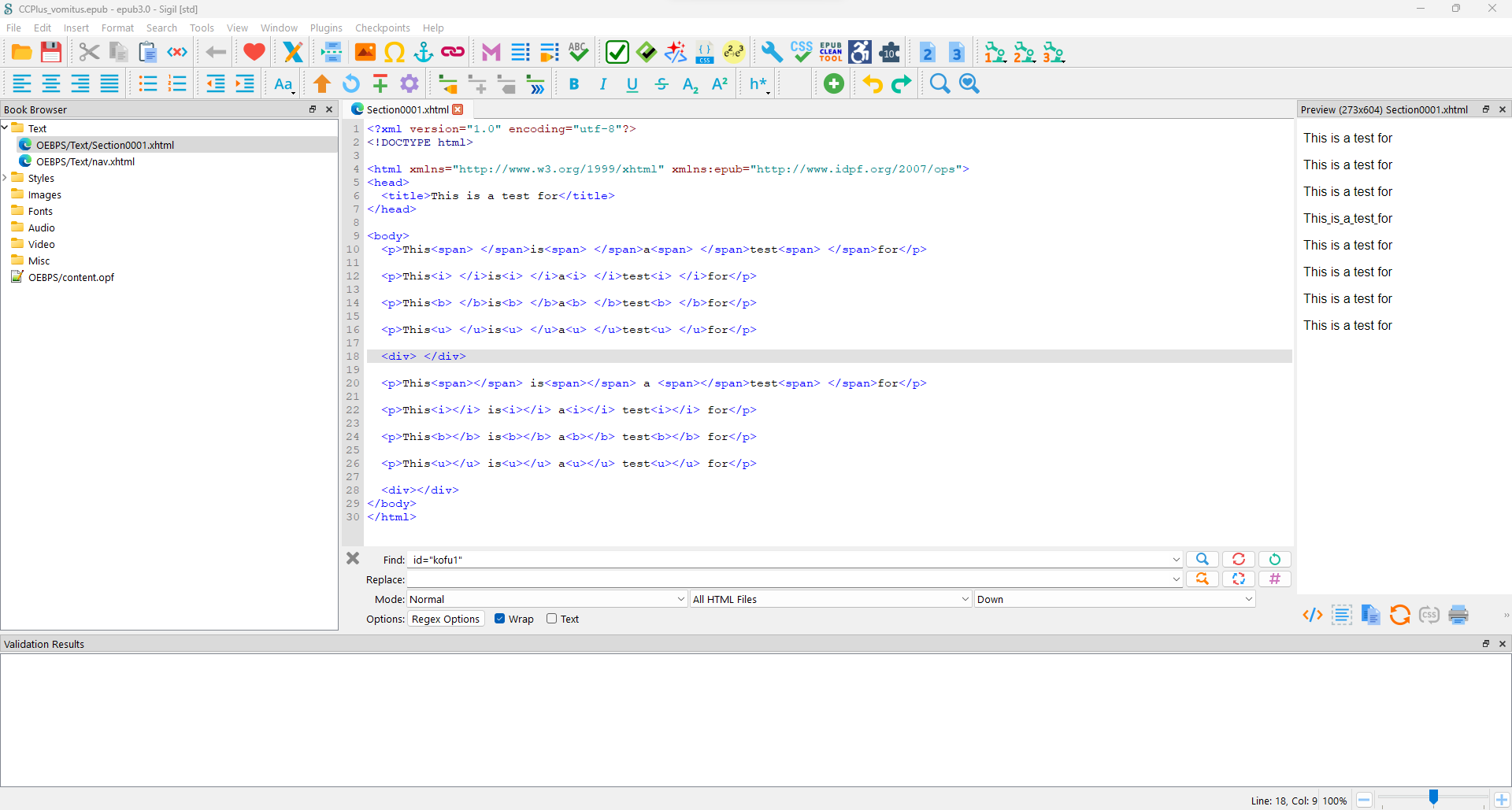The width and height of the screenshot is (1512, 810).
Task: Click inside the Replace text field
Action: [787, 579]
